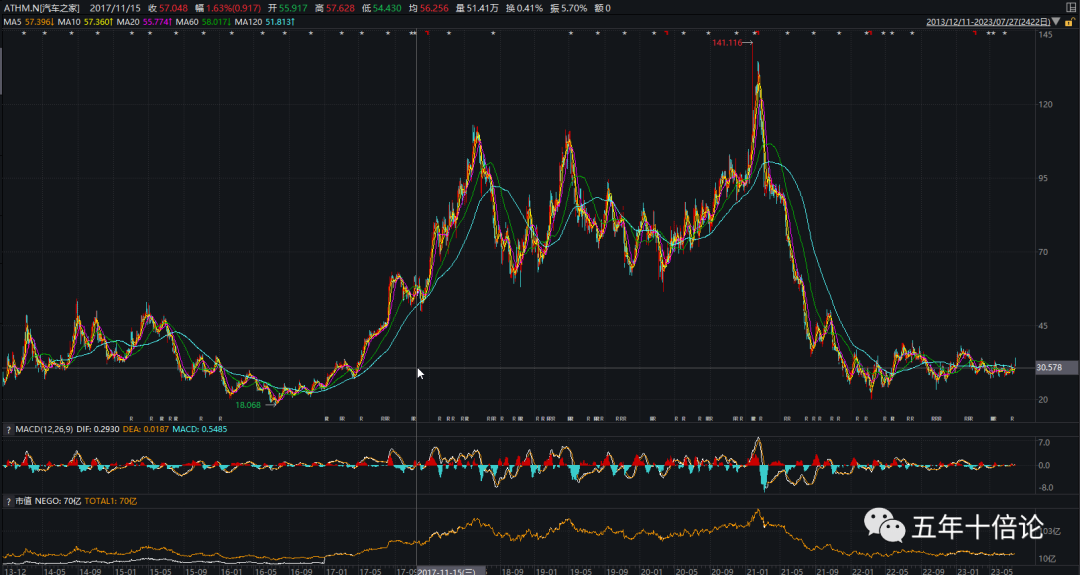Click the MA10 moving average label
The image size is (1080, 575).
point(83,20)
